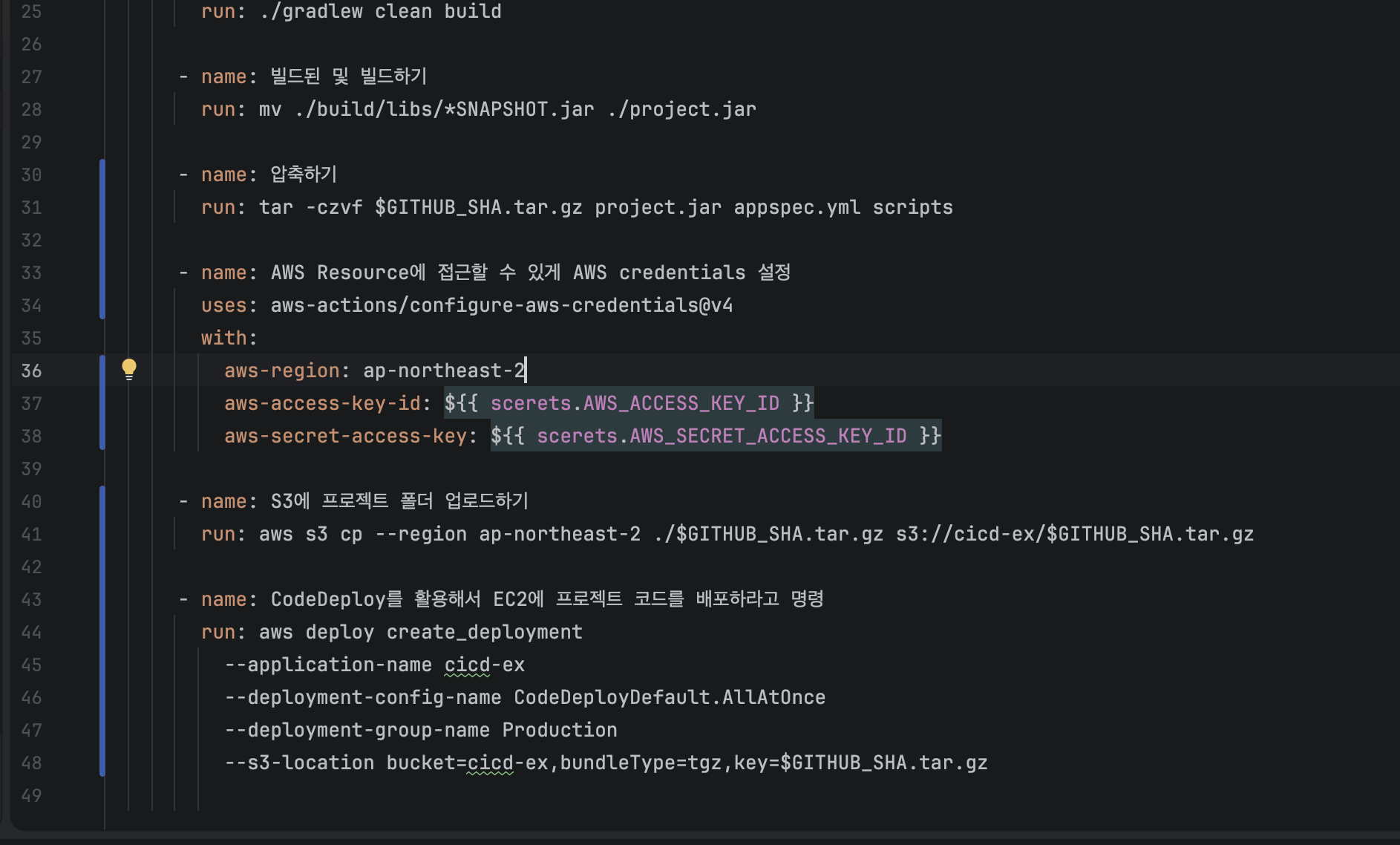The width and height of the screenshot is (1400, 845).
Task: Click the mv SNAPSHOT.jar command line
Action: tap(508, 109)
